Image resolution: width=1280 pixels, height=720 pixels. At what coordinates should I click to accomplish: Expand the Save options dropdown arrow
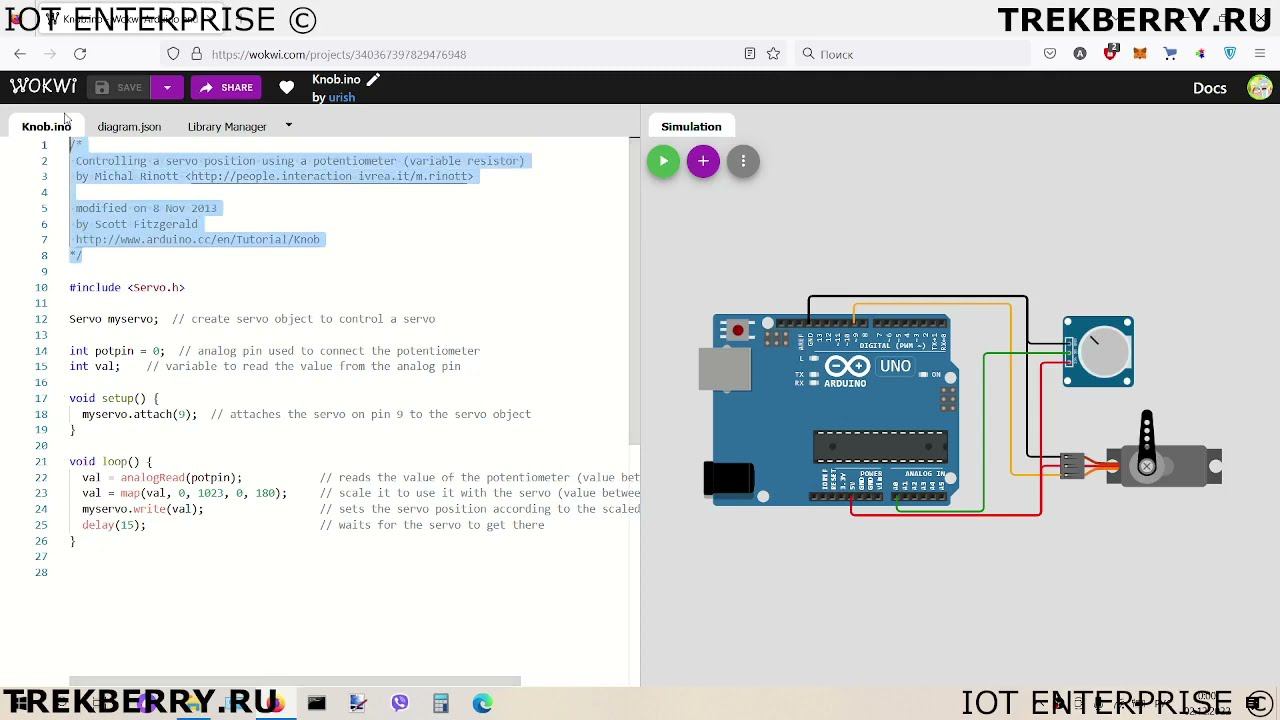pos(167,88)
